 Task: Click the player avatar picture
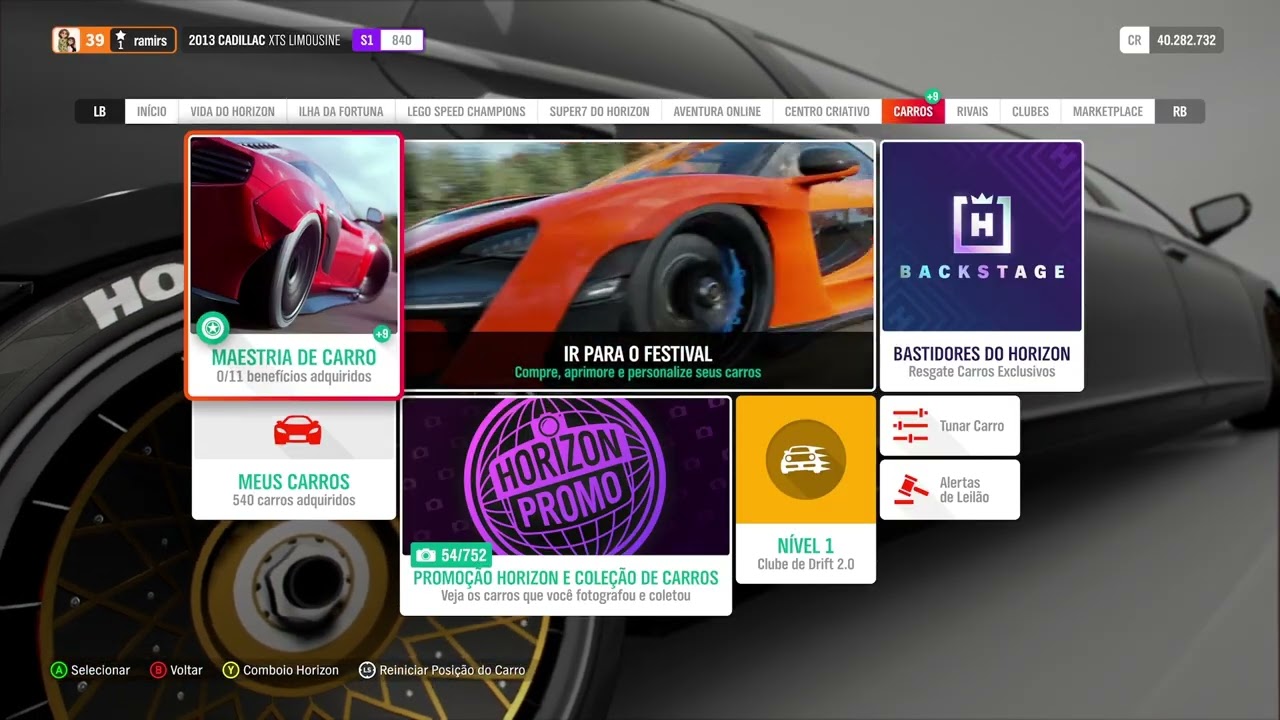68,40
